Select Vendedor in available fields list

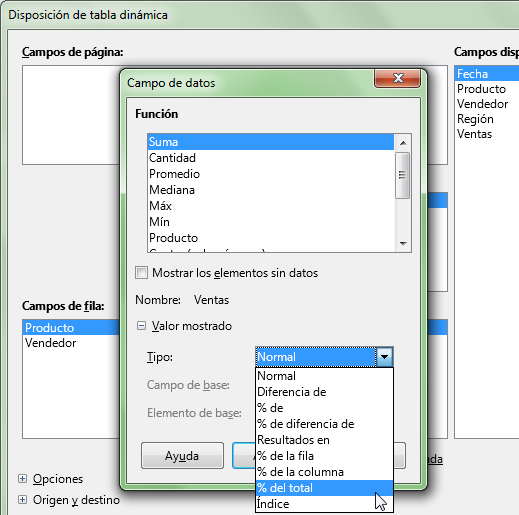click(487, 104)
